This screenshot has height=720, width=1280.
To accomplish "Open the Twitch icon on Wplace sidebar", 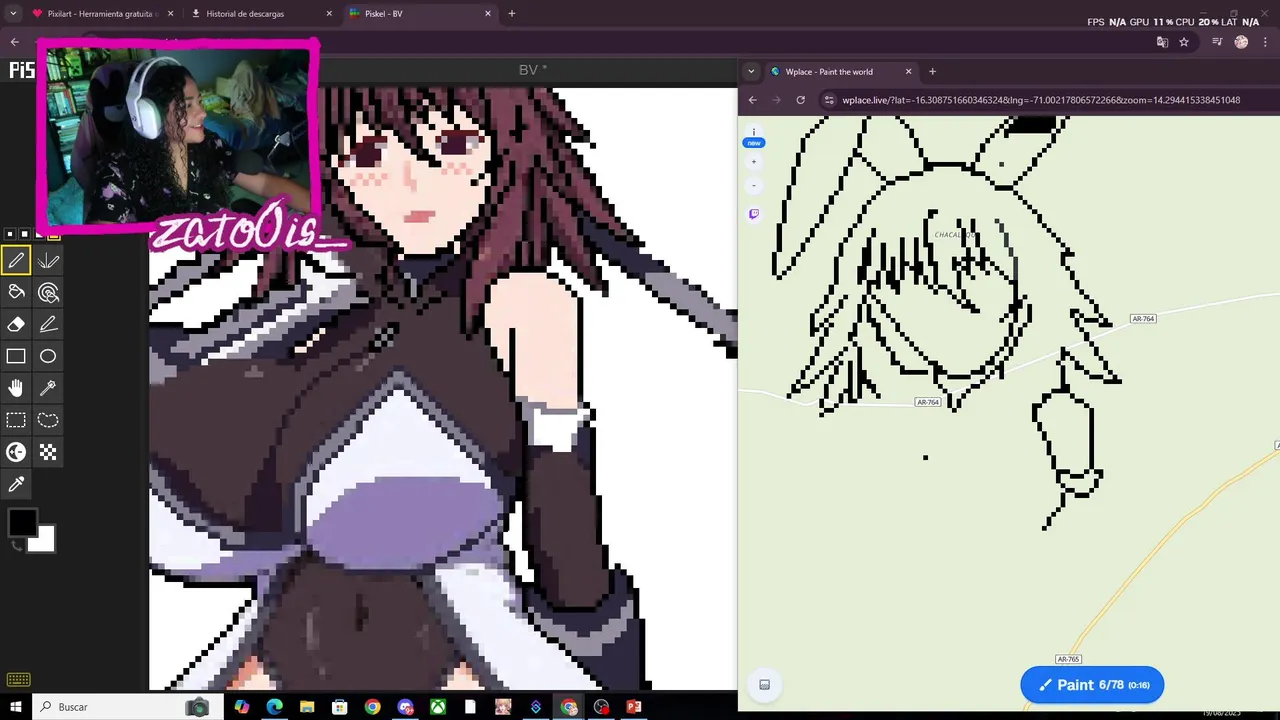I will [754, 214].
